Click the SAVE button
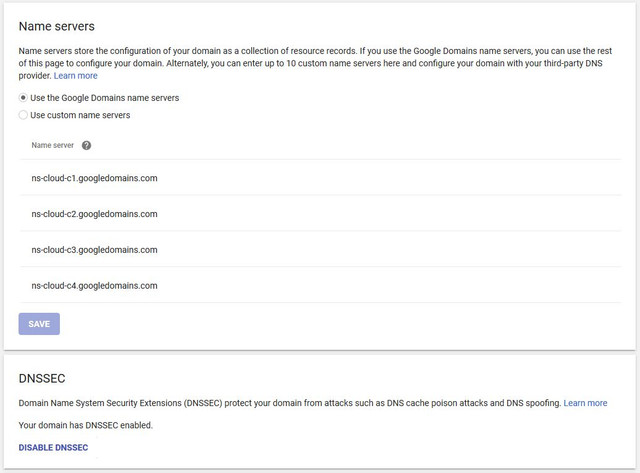640x473 pixels. point(39,324)
